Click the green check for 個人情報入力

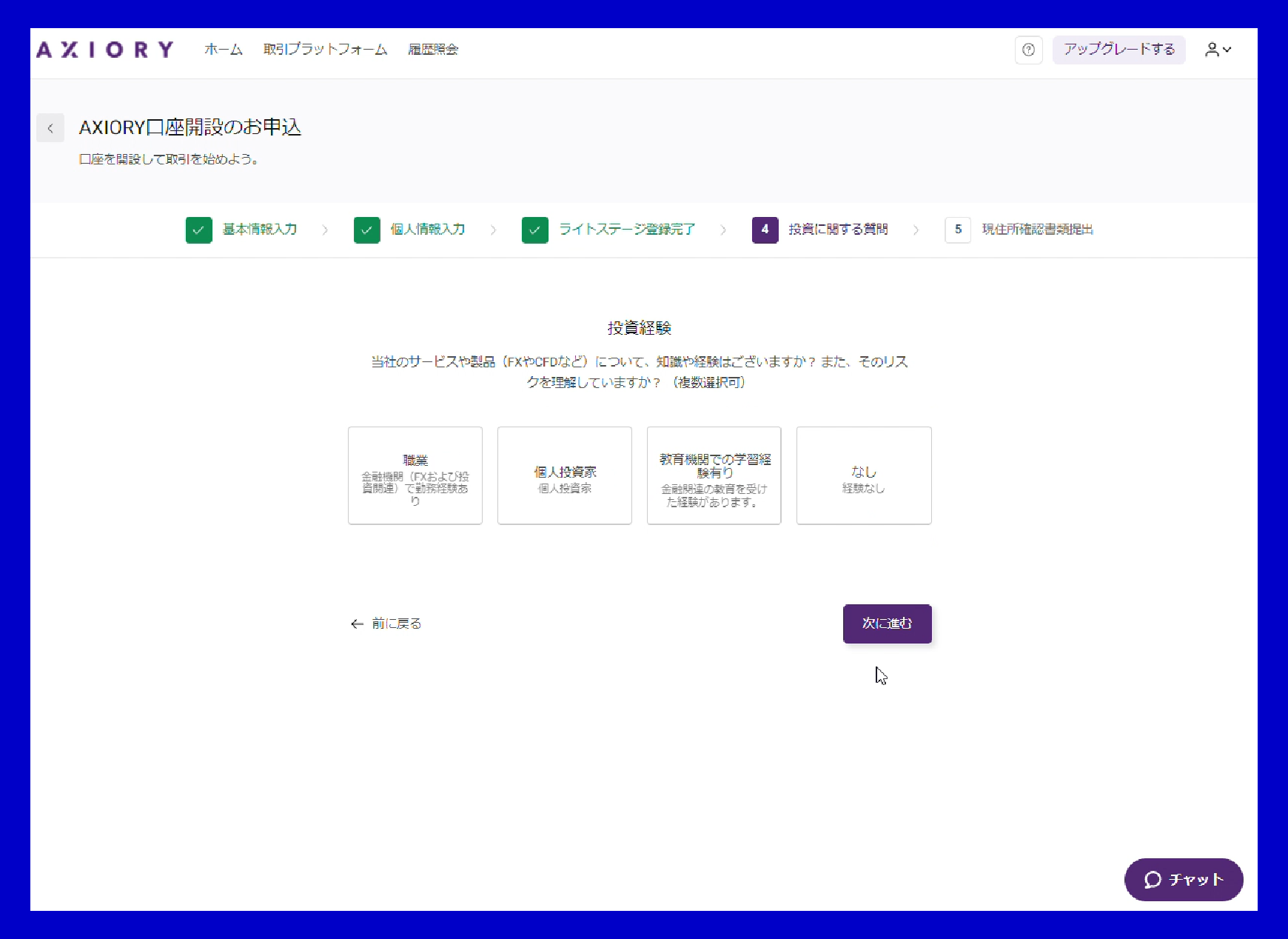[367, 230]
